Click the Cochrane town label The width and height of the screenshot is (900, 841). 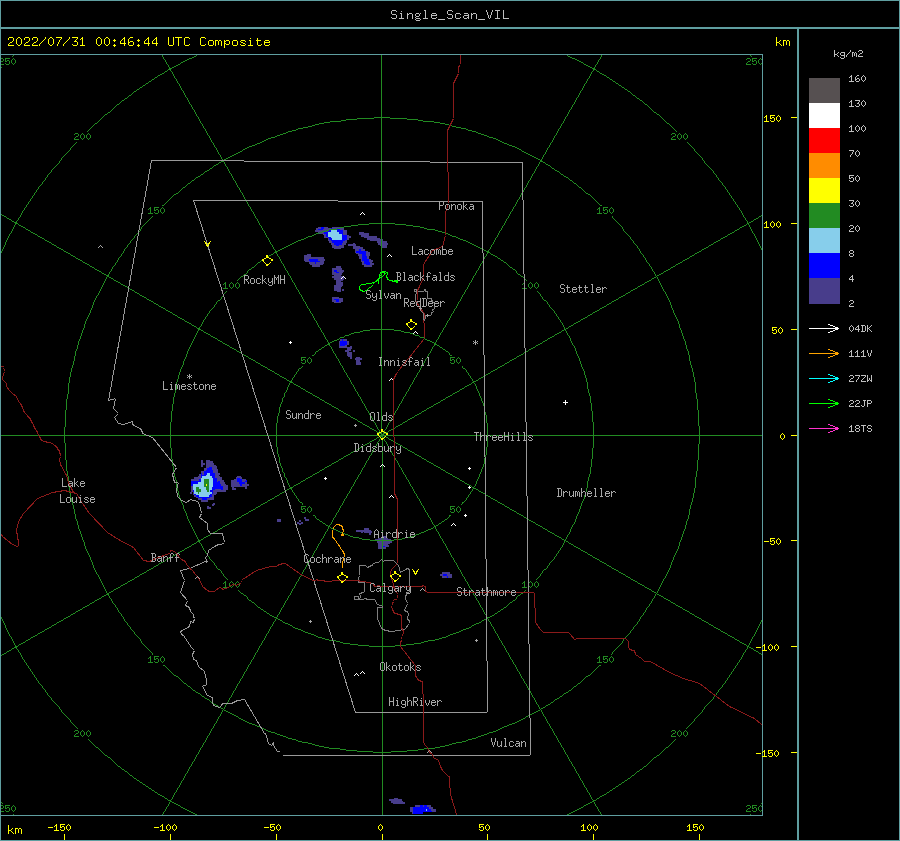(x=327, y=559)
